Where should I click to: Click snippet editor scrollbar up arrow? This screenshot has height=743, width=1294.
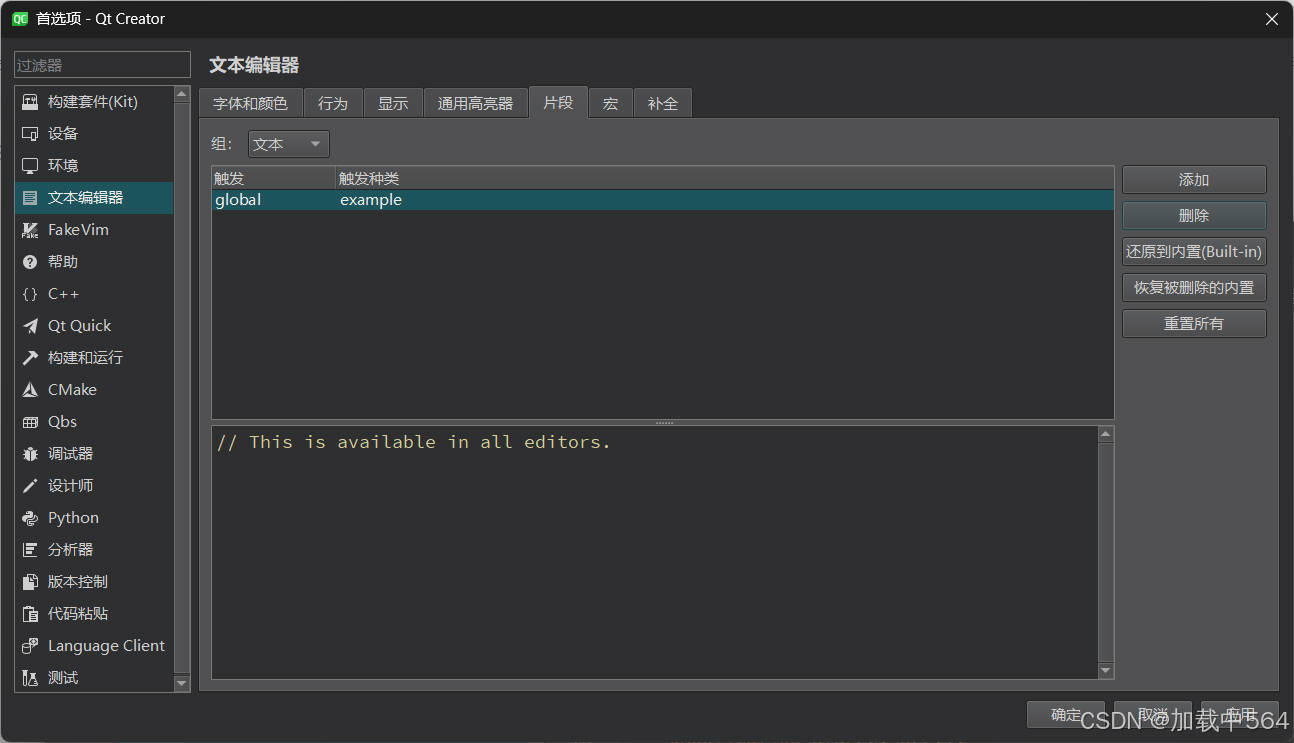click(x=1105, y=434)
